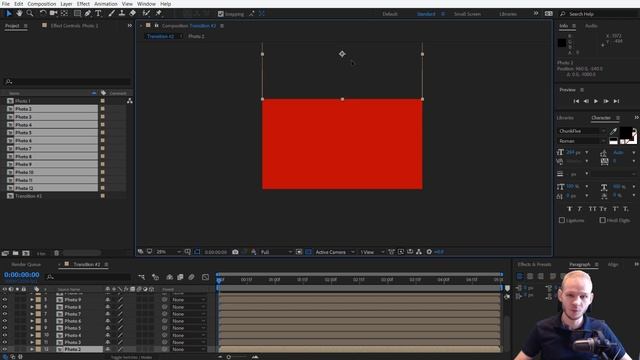Open the Animation menu
Viewport: 640px width, 360px height.
click(x=106, y=4)
